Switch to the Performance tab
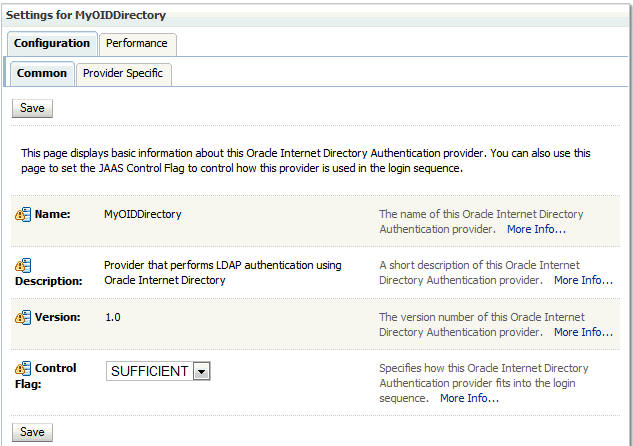Viewport: 633px width, 446px height. click(137, 44)
